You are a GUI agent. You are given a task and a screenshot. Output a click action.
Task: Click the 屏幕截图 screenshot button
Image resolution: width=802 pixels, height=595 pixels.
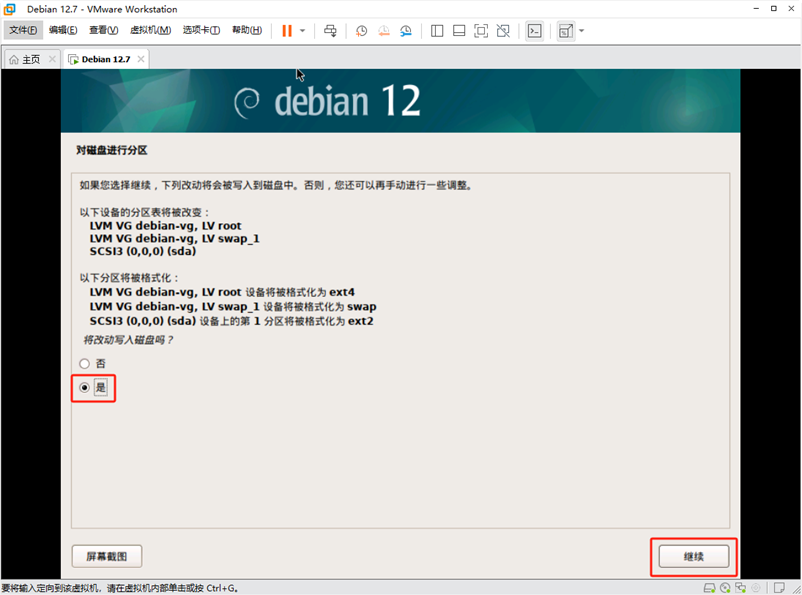coord(107,557)
